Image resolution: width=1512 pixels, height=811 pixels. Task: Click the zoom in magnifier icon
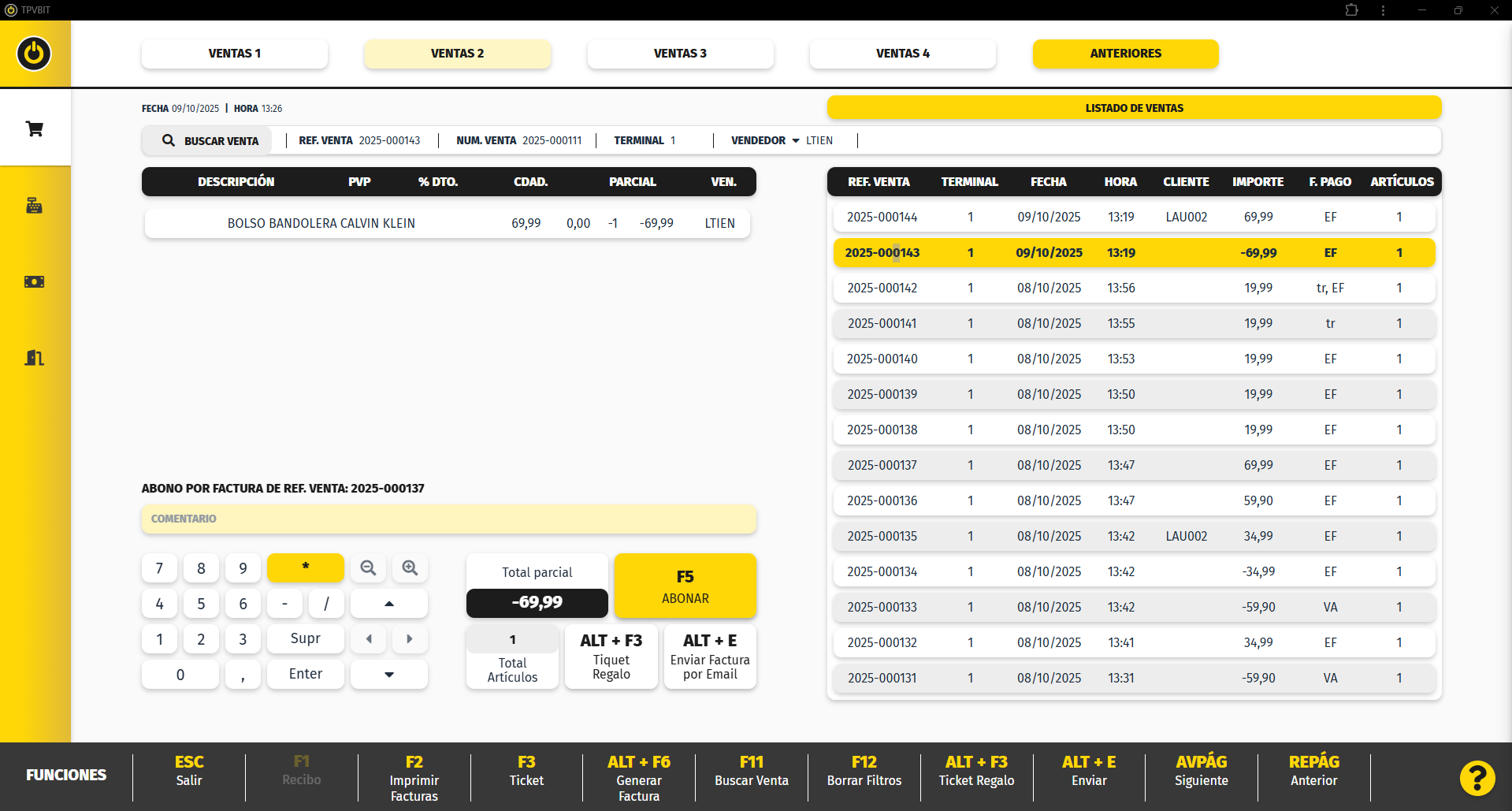coord(410,568)
